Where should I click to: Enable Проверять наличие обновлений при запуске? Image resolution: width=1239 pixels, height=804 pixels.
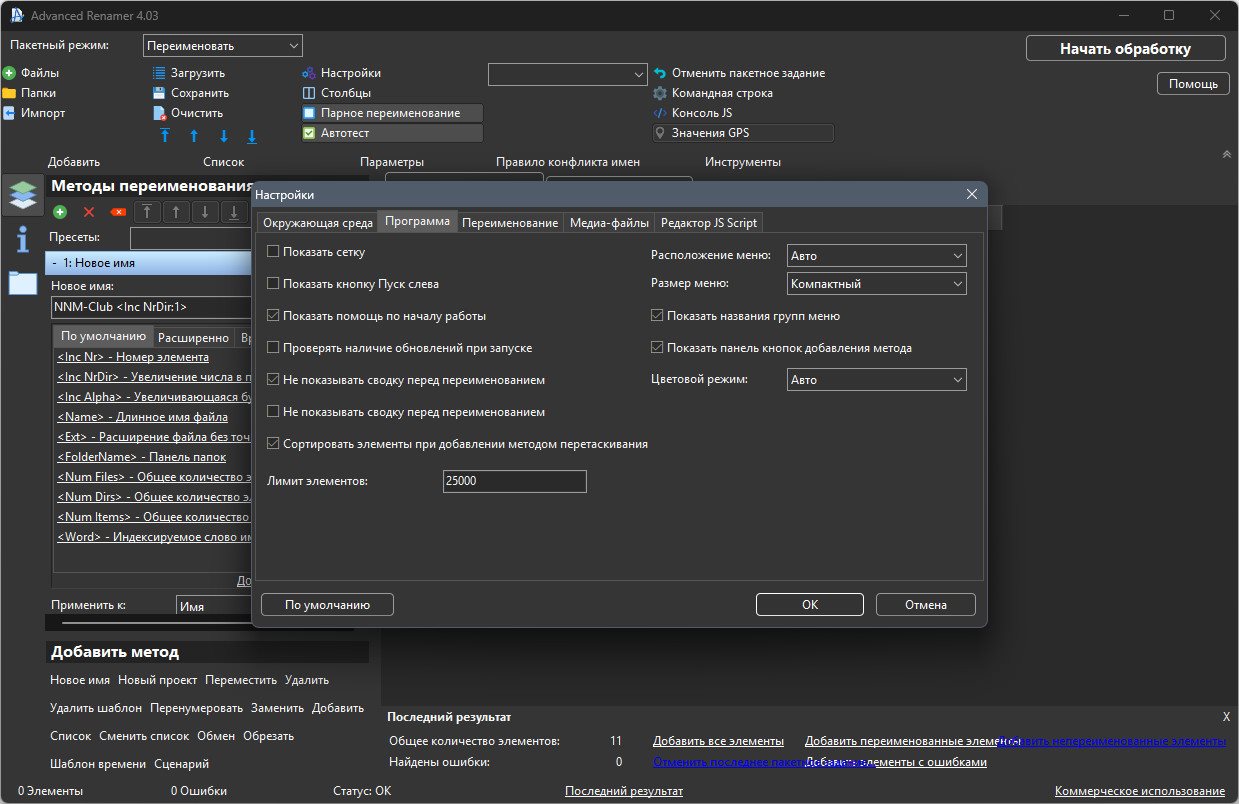[x=274, y=348]
